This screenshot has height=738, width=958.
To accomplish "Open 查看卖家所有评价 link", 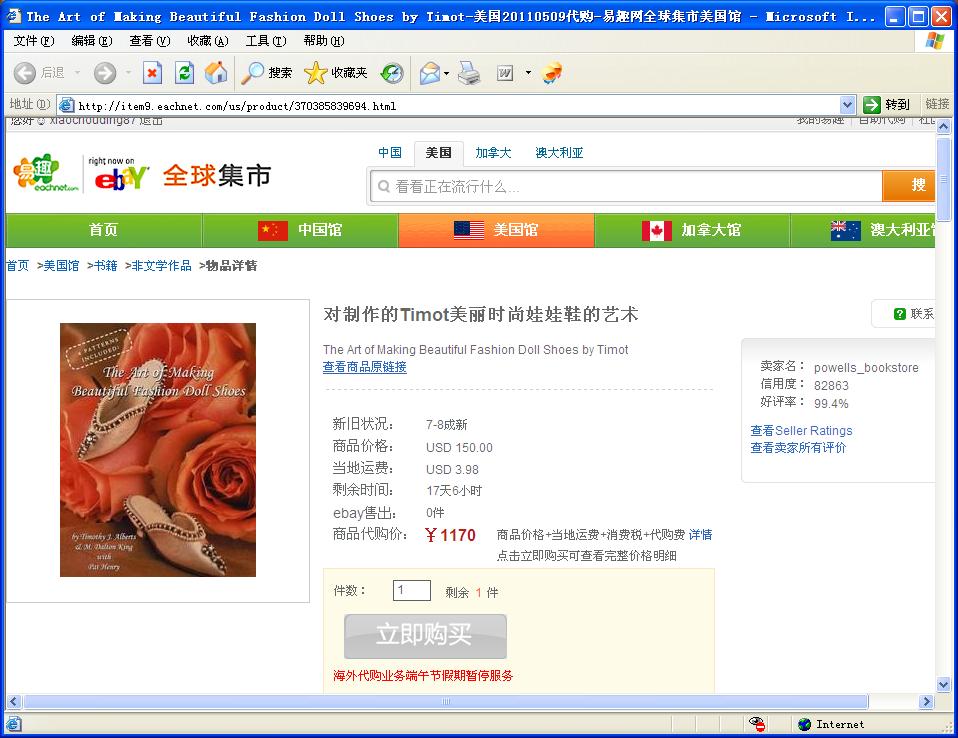I will tap(798, 448).
